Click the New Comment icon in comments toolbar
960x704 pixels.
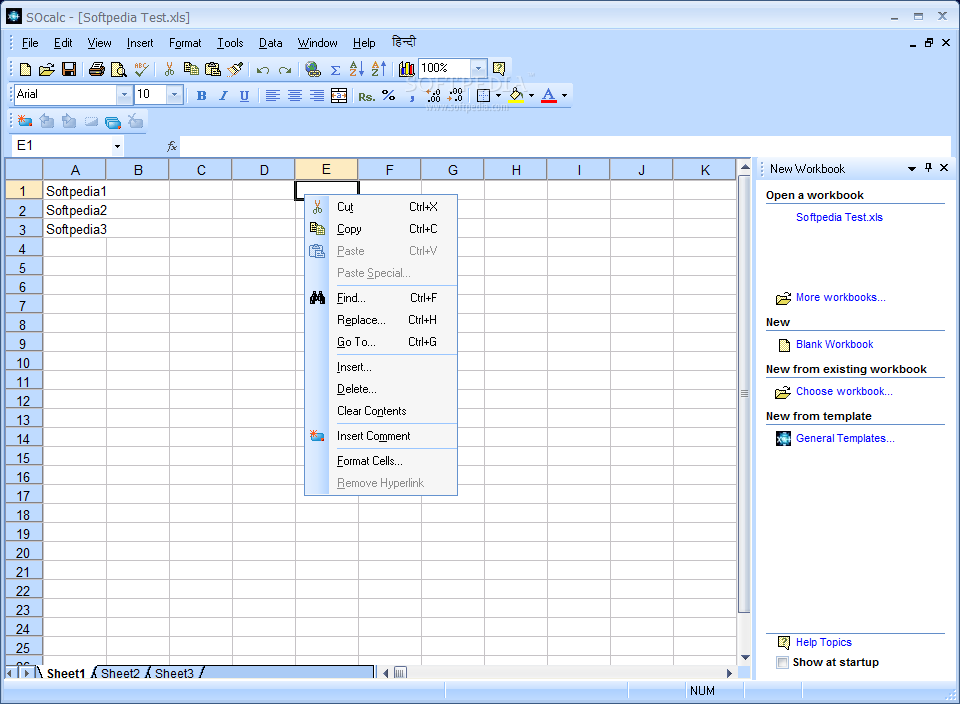click(24, 121)
